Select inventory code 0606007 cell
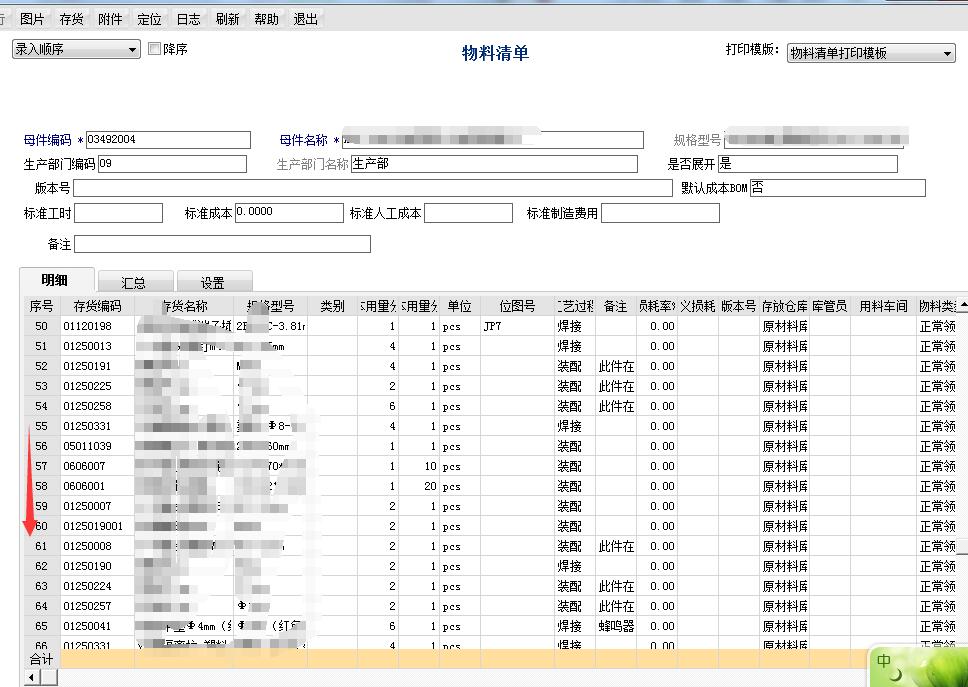The height and width of the screenshot is (687, 968). pyautogui.click(x=97, y=466)
